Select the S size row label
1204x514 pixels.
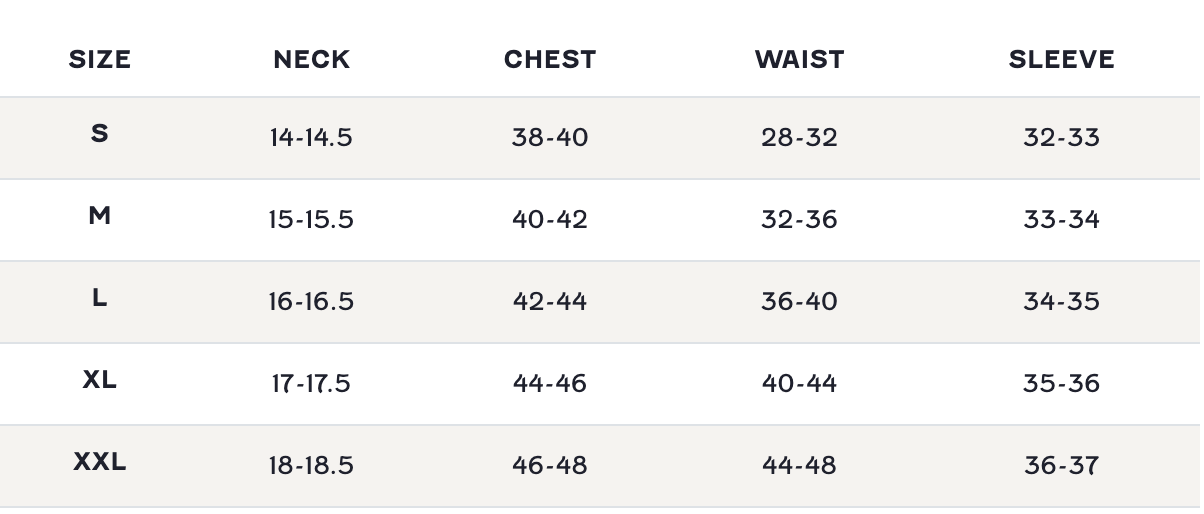[x=100, y=133]
